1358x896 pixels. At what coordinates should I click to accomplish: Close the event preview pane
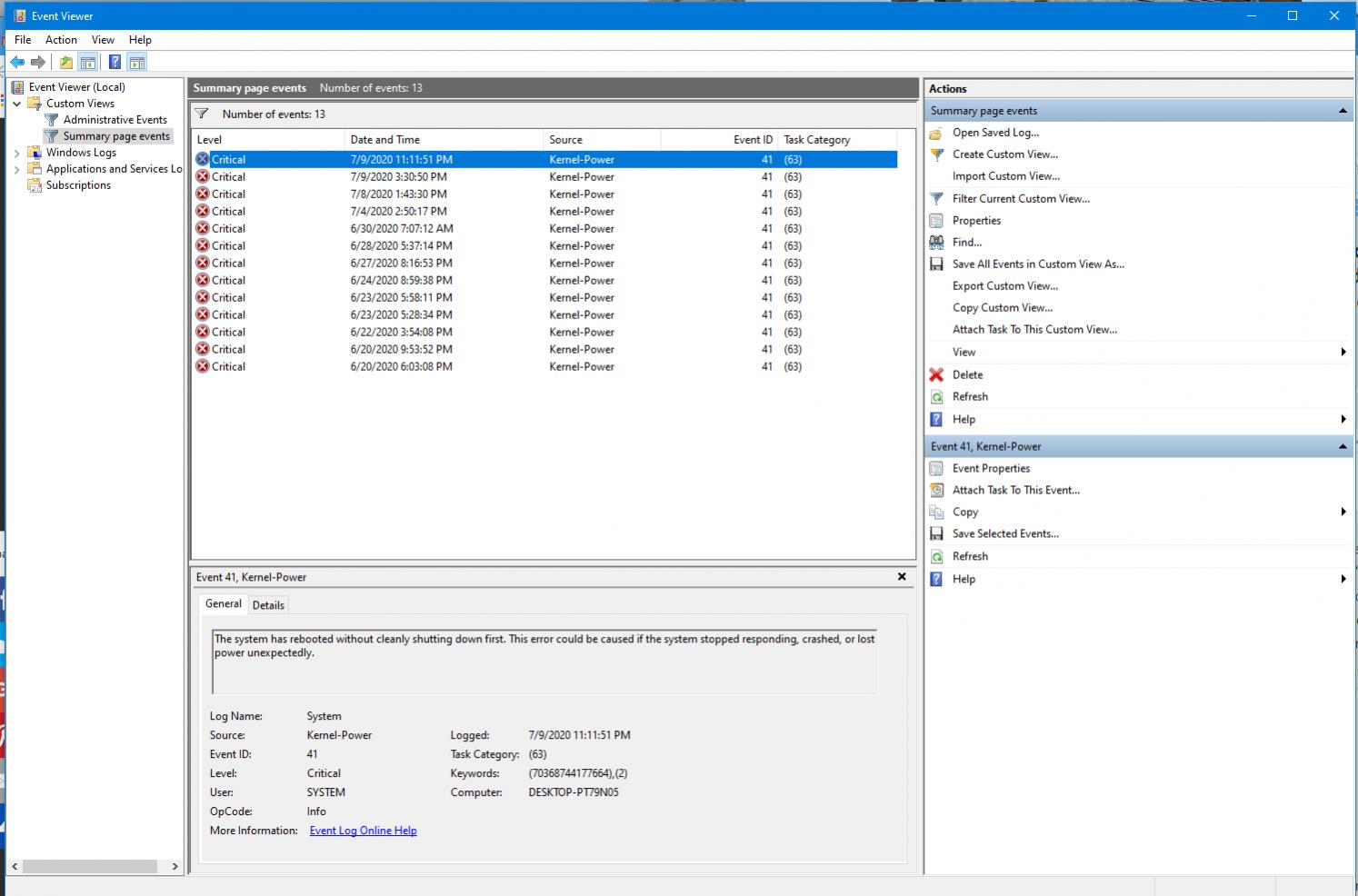pos(902,577)
